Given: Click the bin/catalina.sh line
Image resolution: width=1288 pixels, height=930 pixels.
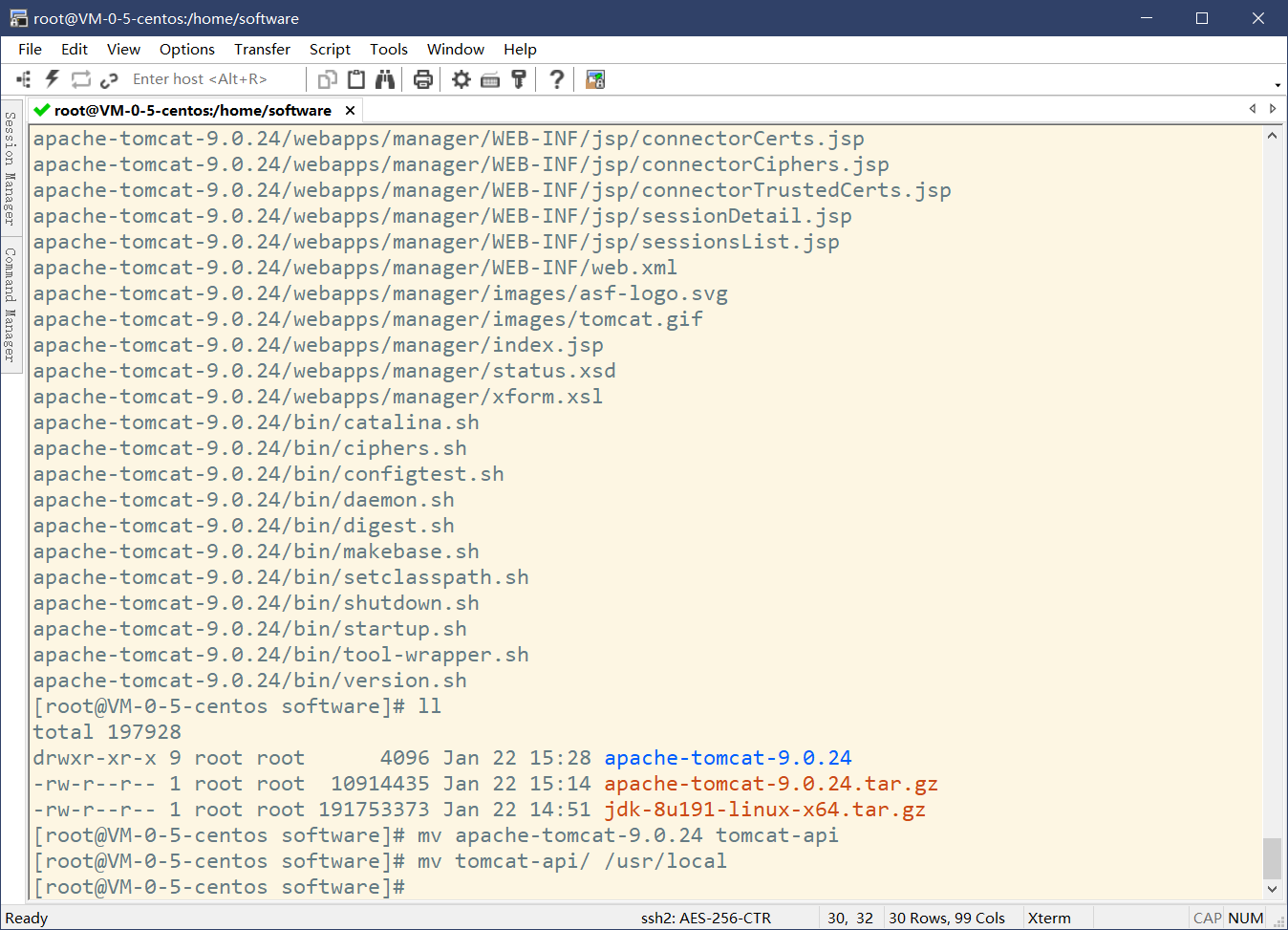Looking at the screenshot, I should [256, 422].
